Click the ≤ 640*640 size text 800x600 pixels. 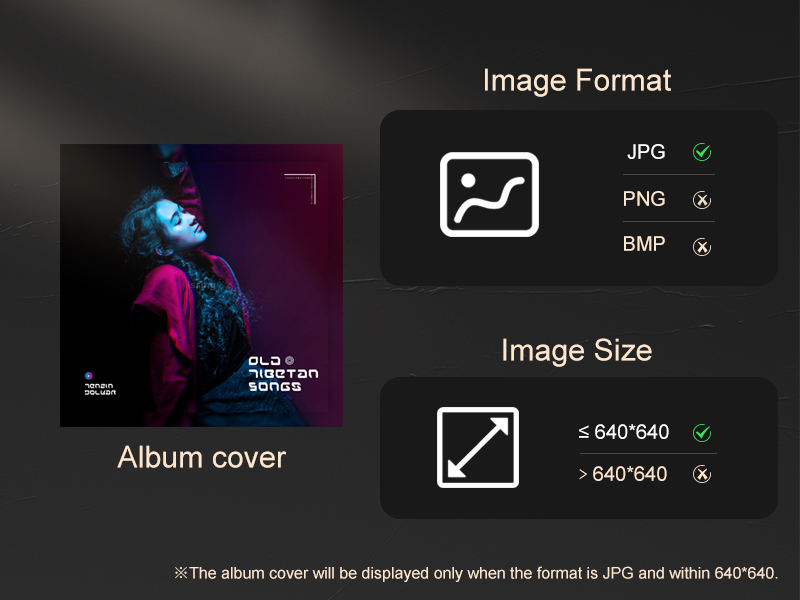point(623,432)
